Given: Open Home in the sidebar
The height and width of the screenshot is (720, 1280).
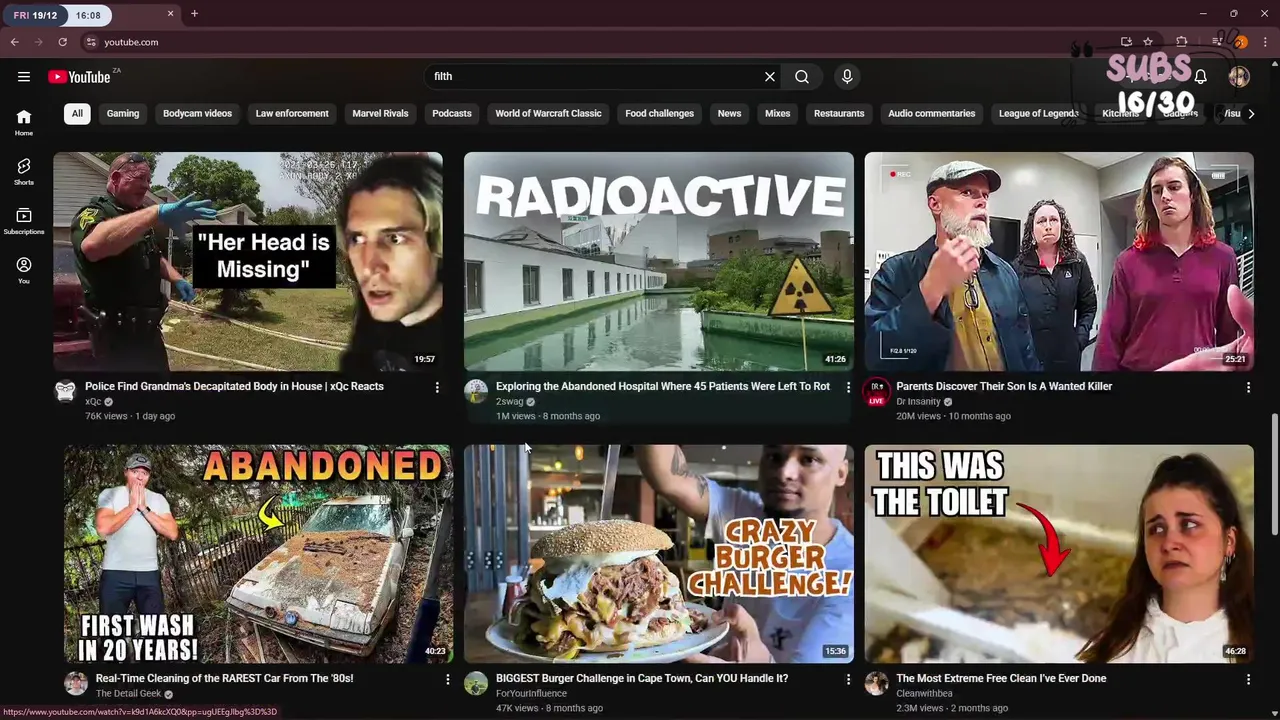Looking at the screenshot, I should pos(24,123).
